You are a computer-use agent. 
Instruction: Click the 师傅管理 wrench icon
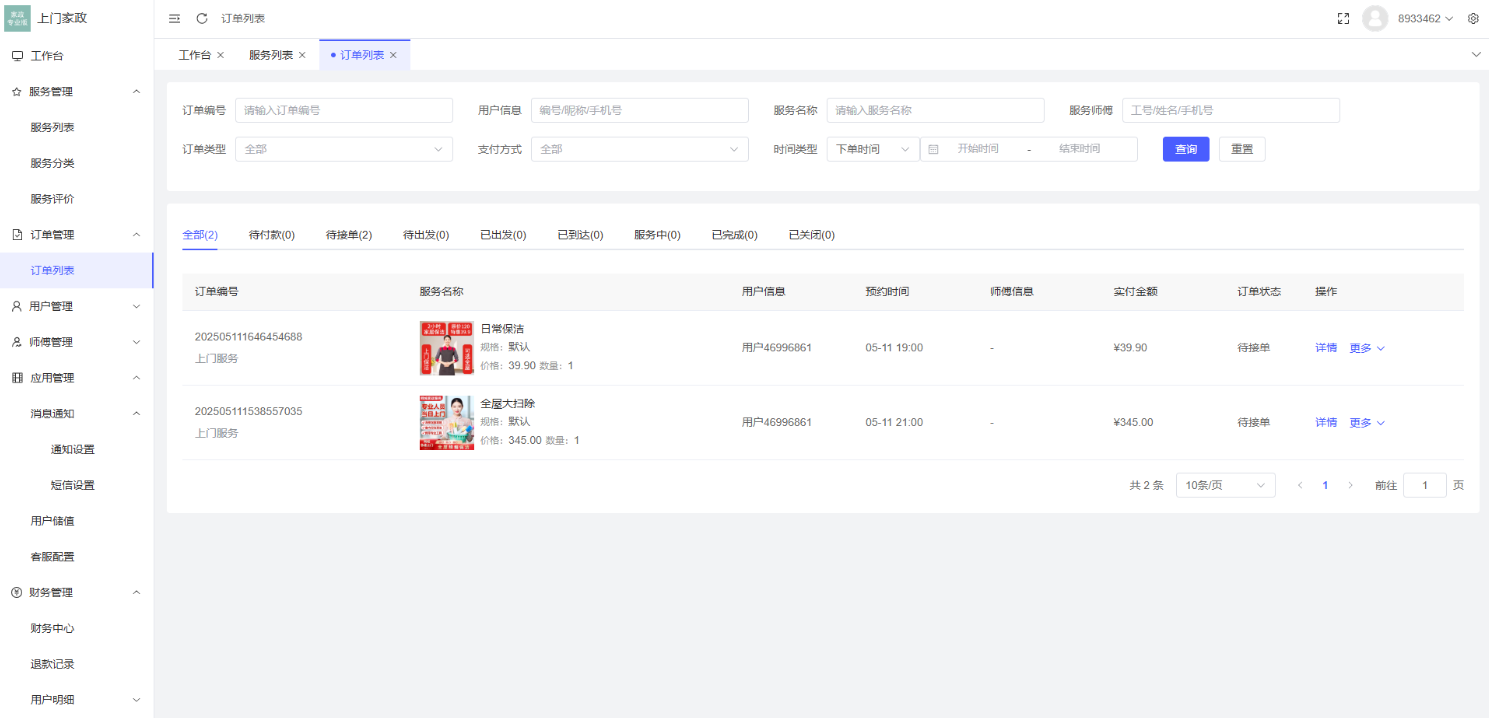(x=16, y=341)
